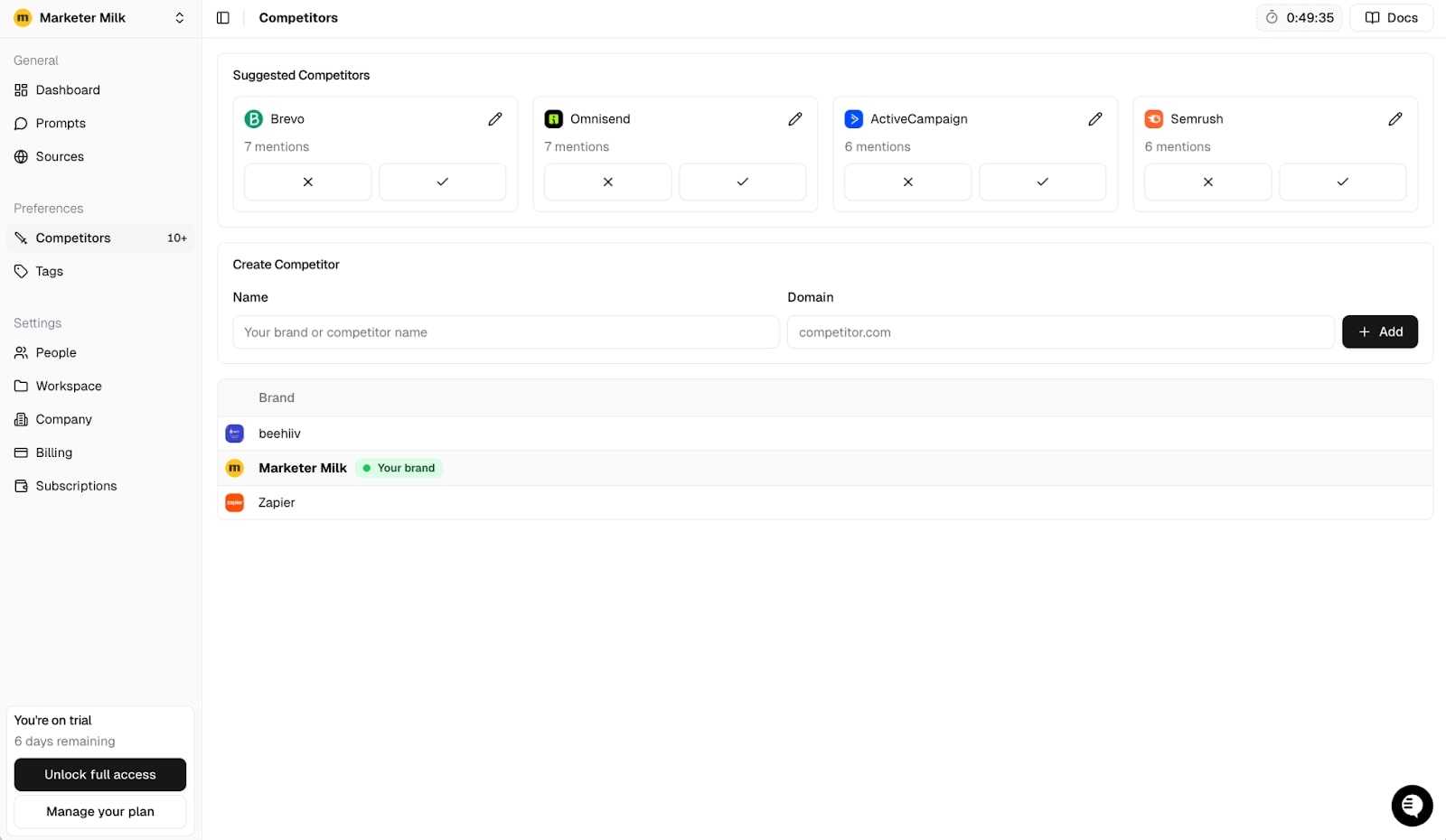Select the Marketer Milk brand row text
1446x840 pixels.
(x=303, y=468)
